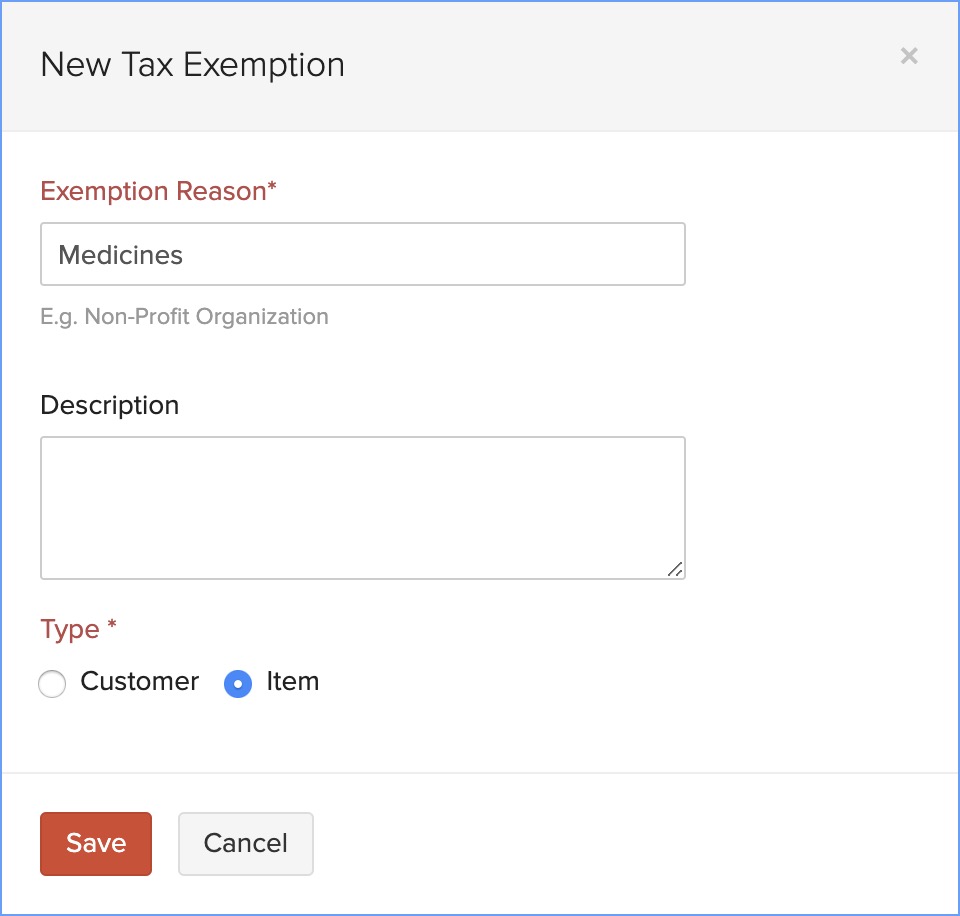This screenshot has width=960, height=916.
Task: Dismiss dialog using the X icon
Action: pyautogui.click(x=909, y=56)
